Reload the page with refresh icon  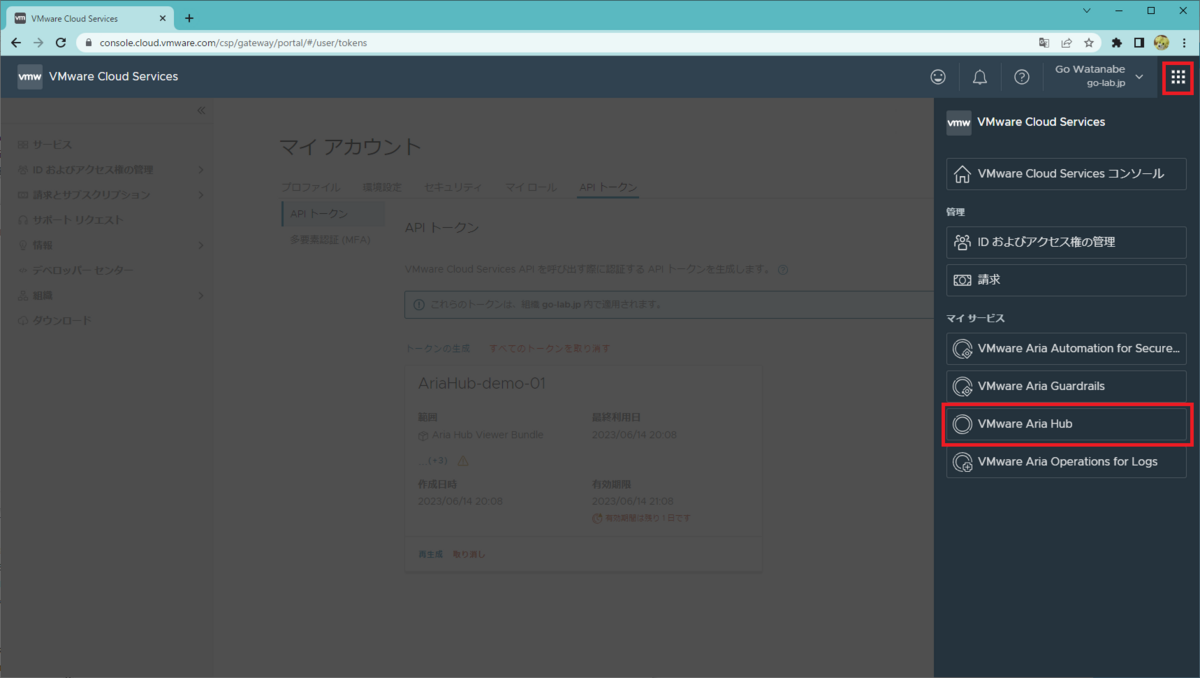61,43
